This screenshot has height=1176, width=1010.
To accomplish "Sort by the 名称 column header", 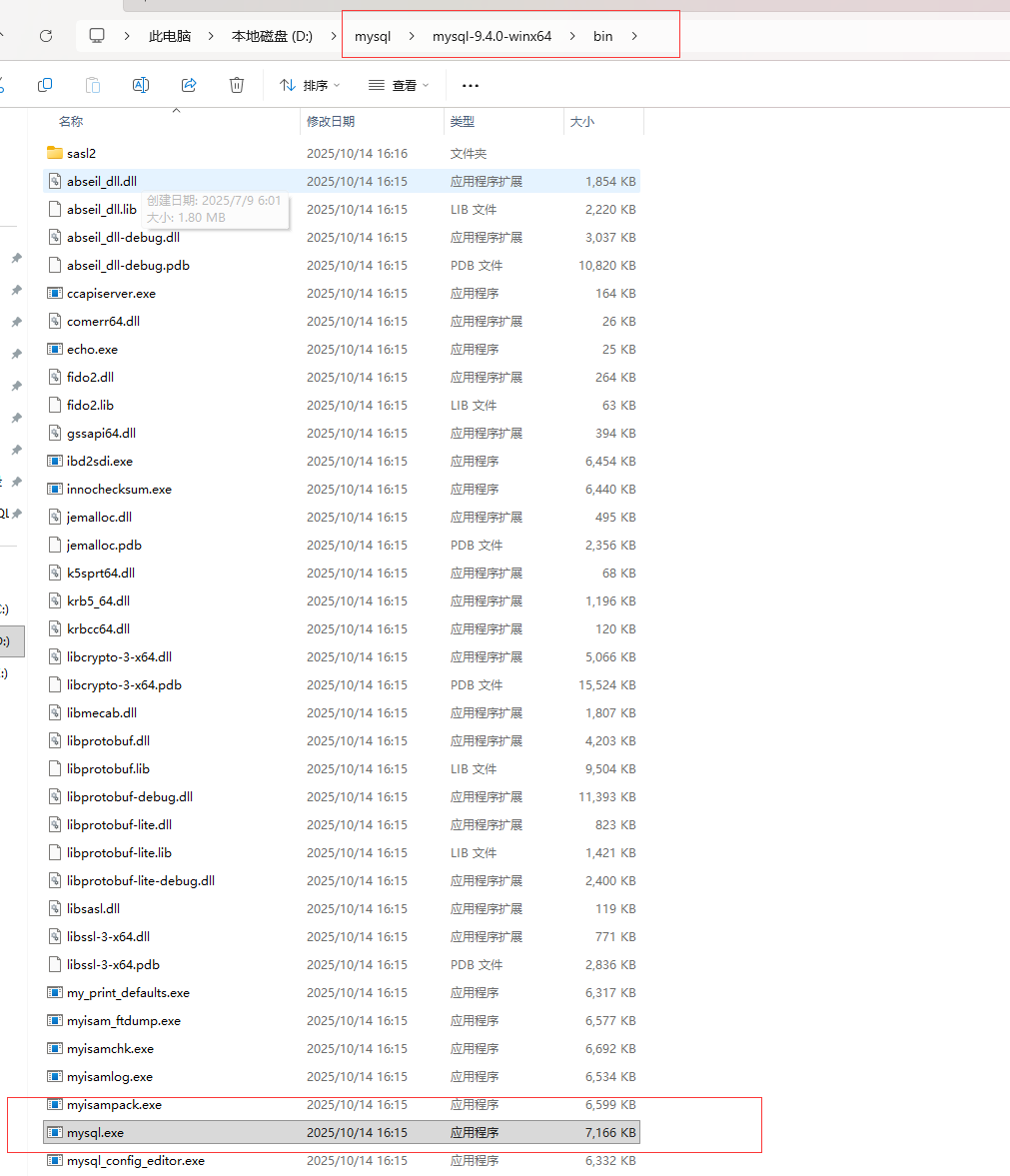I will [x=71, y=122].
